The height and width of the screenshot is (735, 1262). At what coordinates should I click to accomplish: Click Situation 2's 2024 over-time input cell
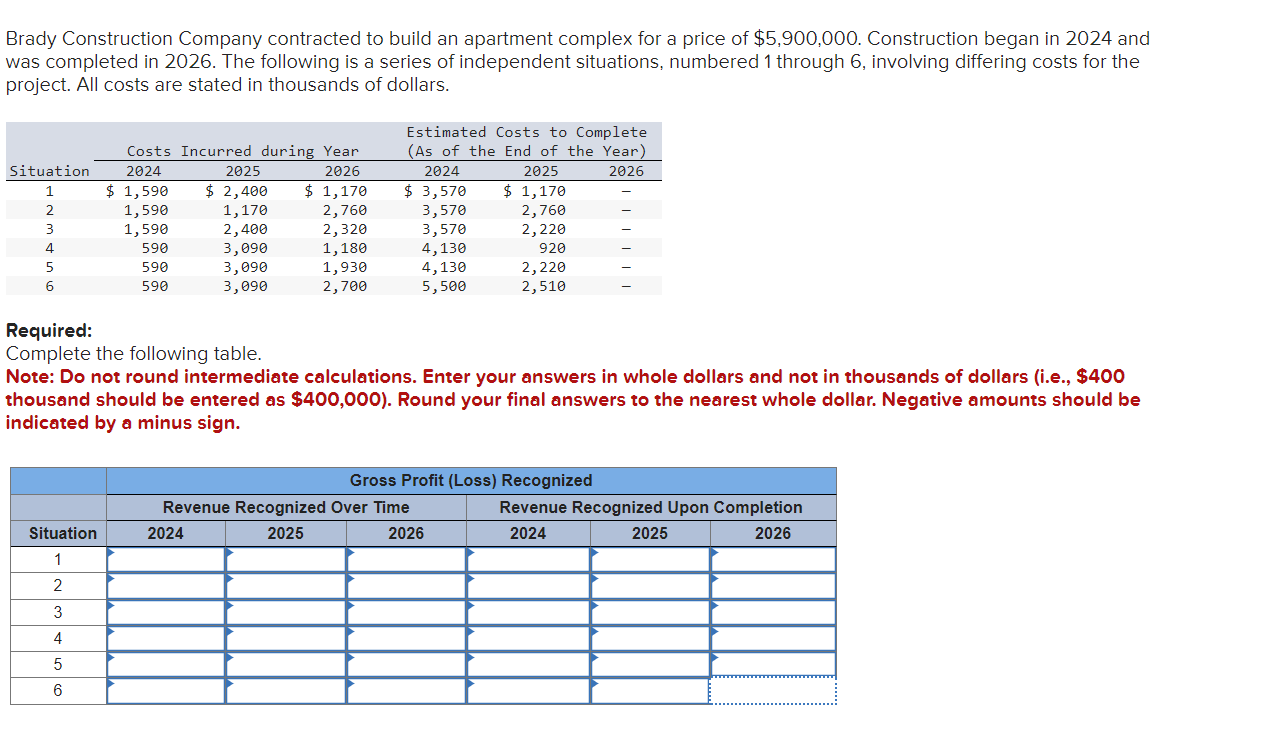pyautogui.click(x=165, y=585)
